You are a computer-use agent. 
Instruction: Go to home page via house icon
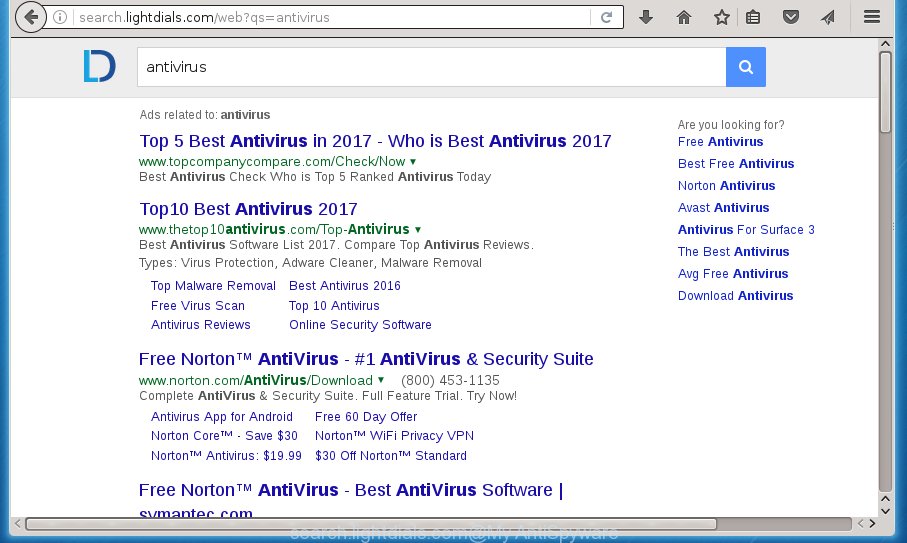[684, 17]
